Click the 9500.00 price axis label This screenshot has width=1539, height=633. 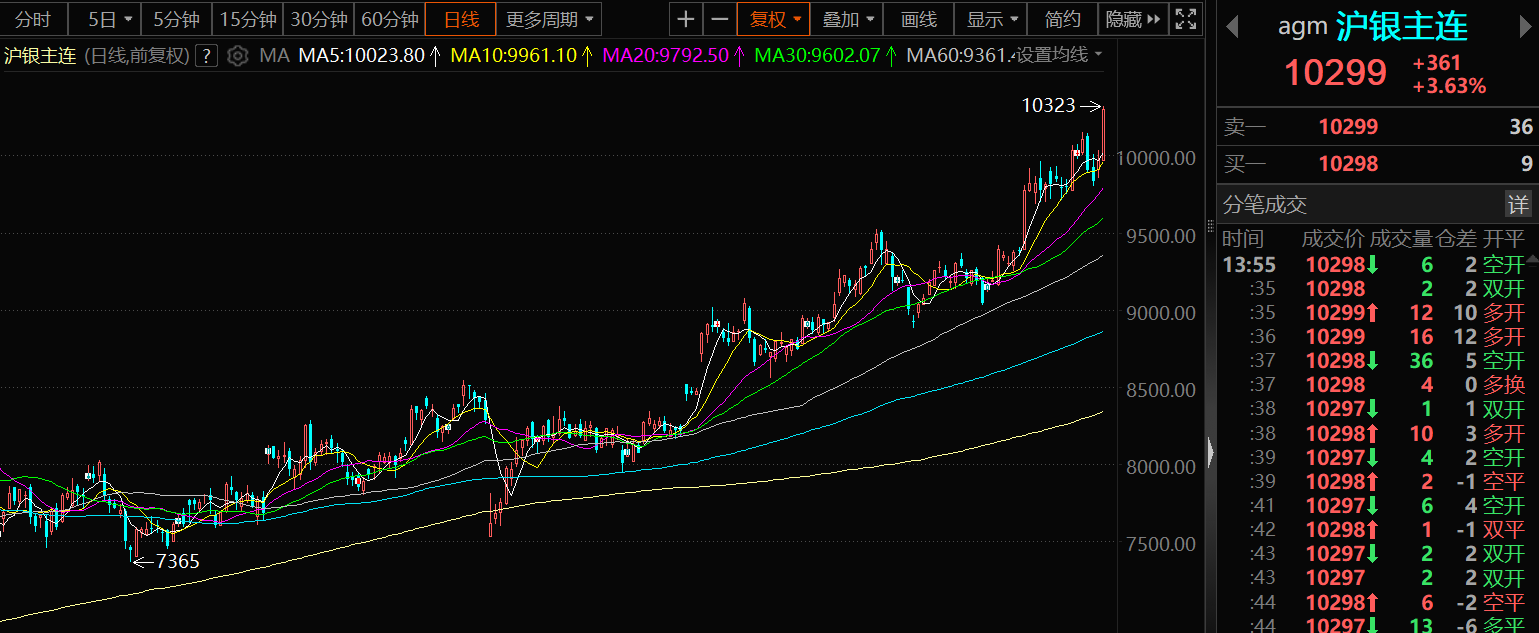[1159, 236]
